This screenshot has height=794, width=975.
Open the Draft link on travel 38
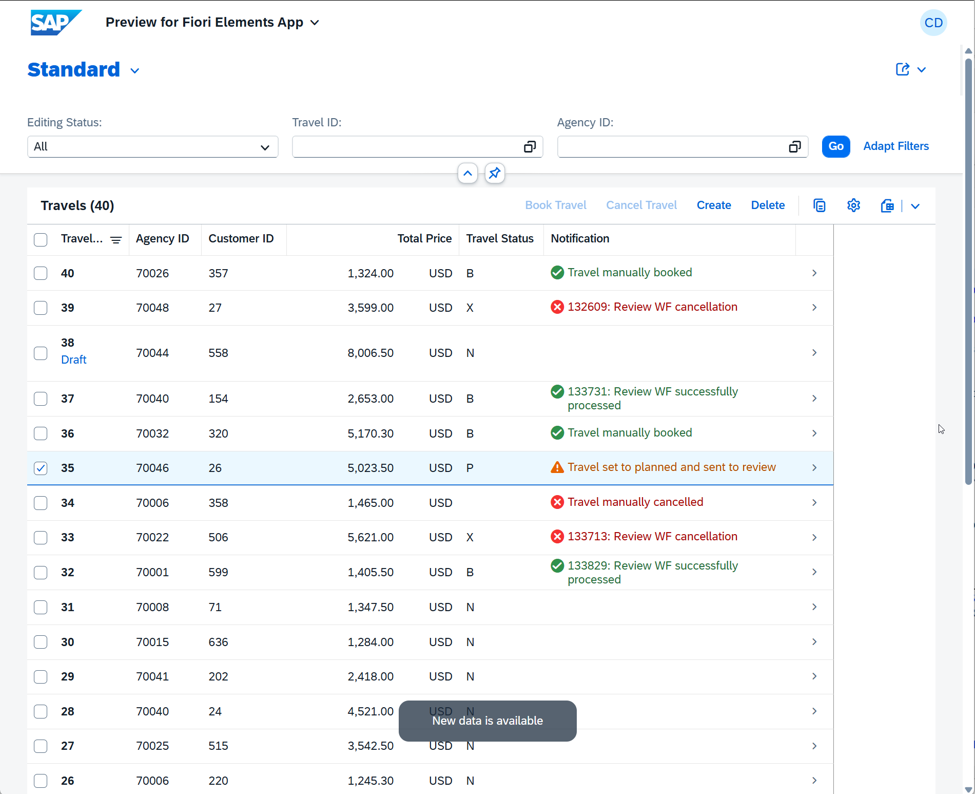73,360
